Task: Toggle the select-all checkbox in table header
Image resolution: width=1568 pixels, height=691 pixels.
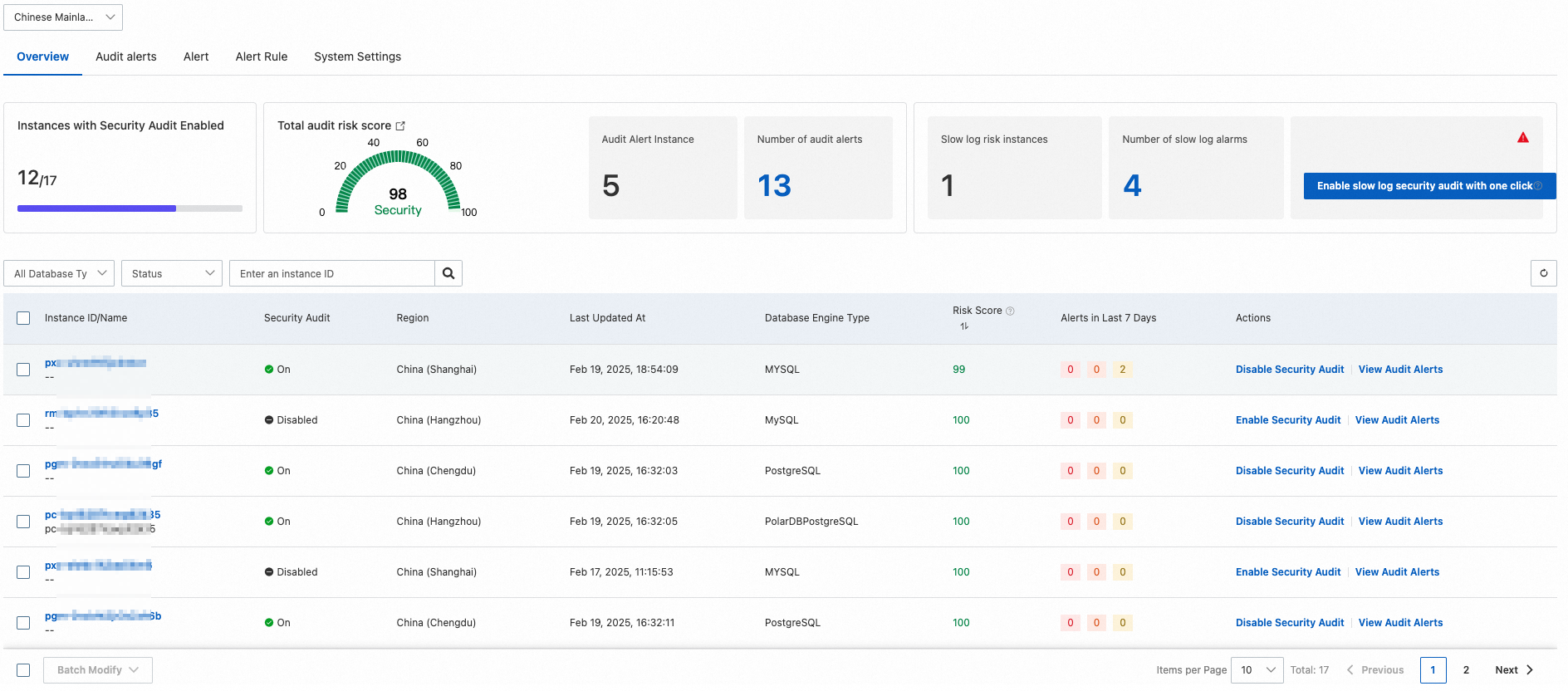Action: point(23,318)
